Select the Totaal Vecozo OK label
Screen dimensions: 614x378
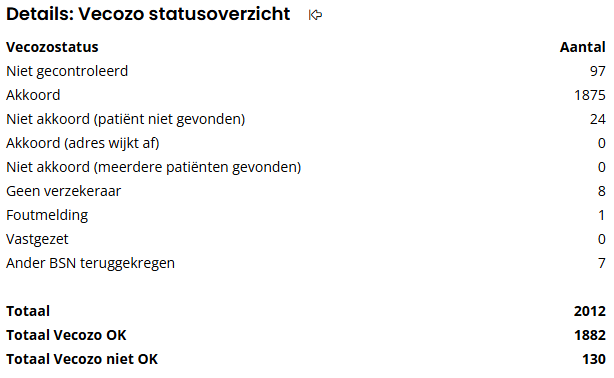(x=66, y=335)
